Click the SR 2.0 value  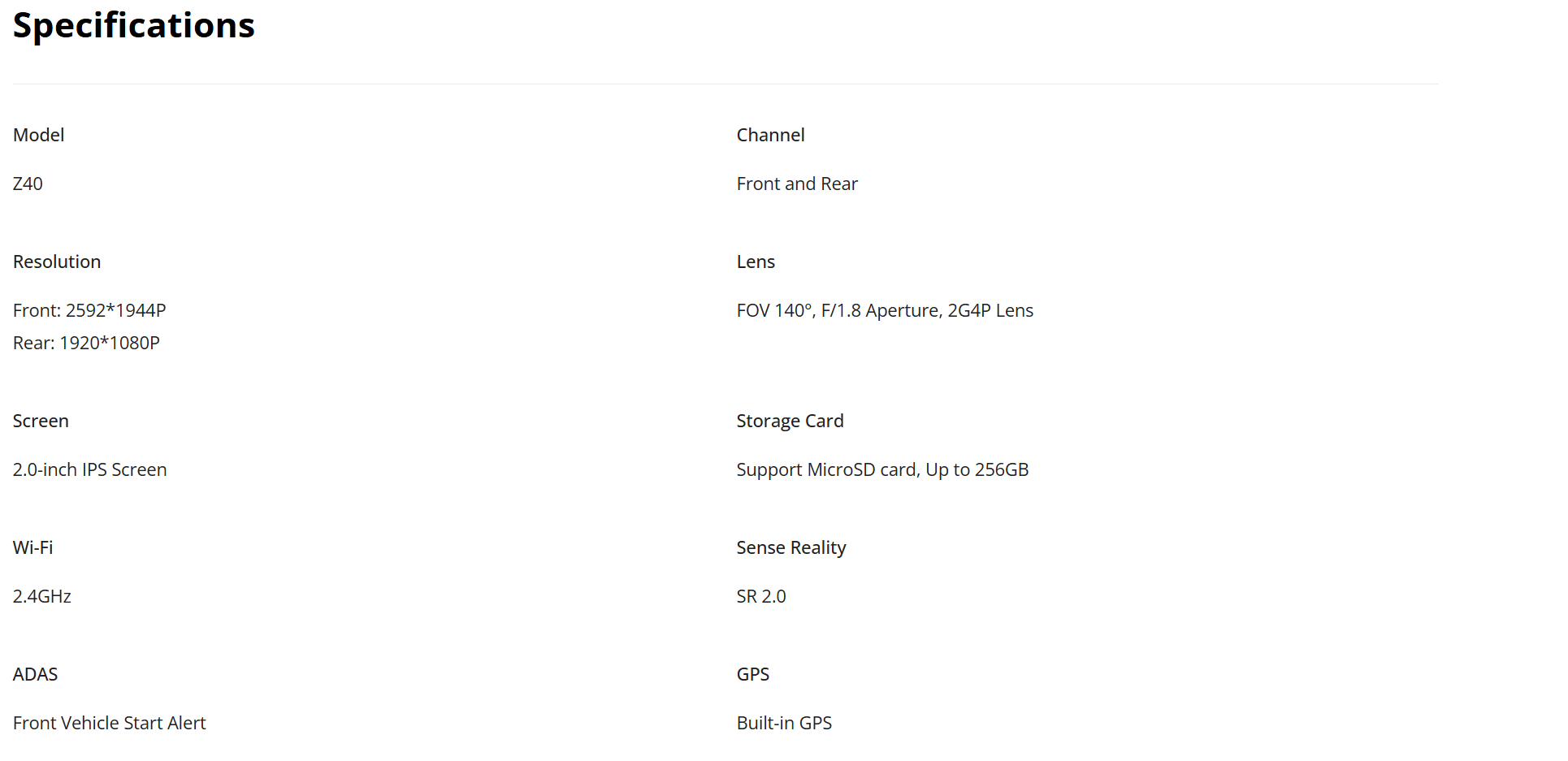[x=761, y=596]
